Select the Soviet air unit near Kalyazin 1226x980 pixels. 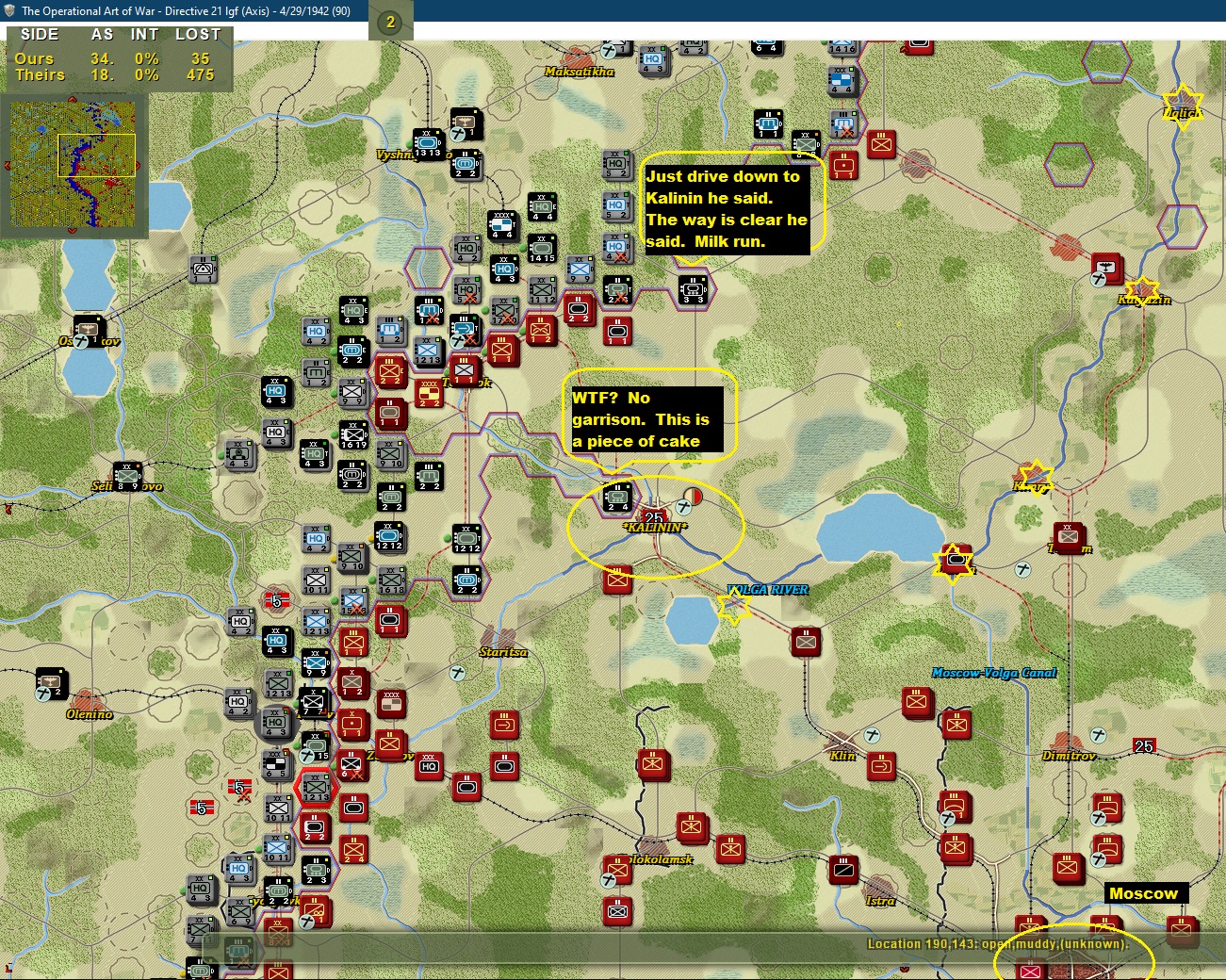pyautogui.click(x=1105, y=268)
